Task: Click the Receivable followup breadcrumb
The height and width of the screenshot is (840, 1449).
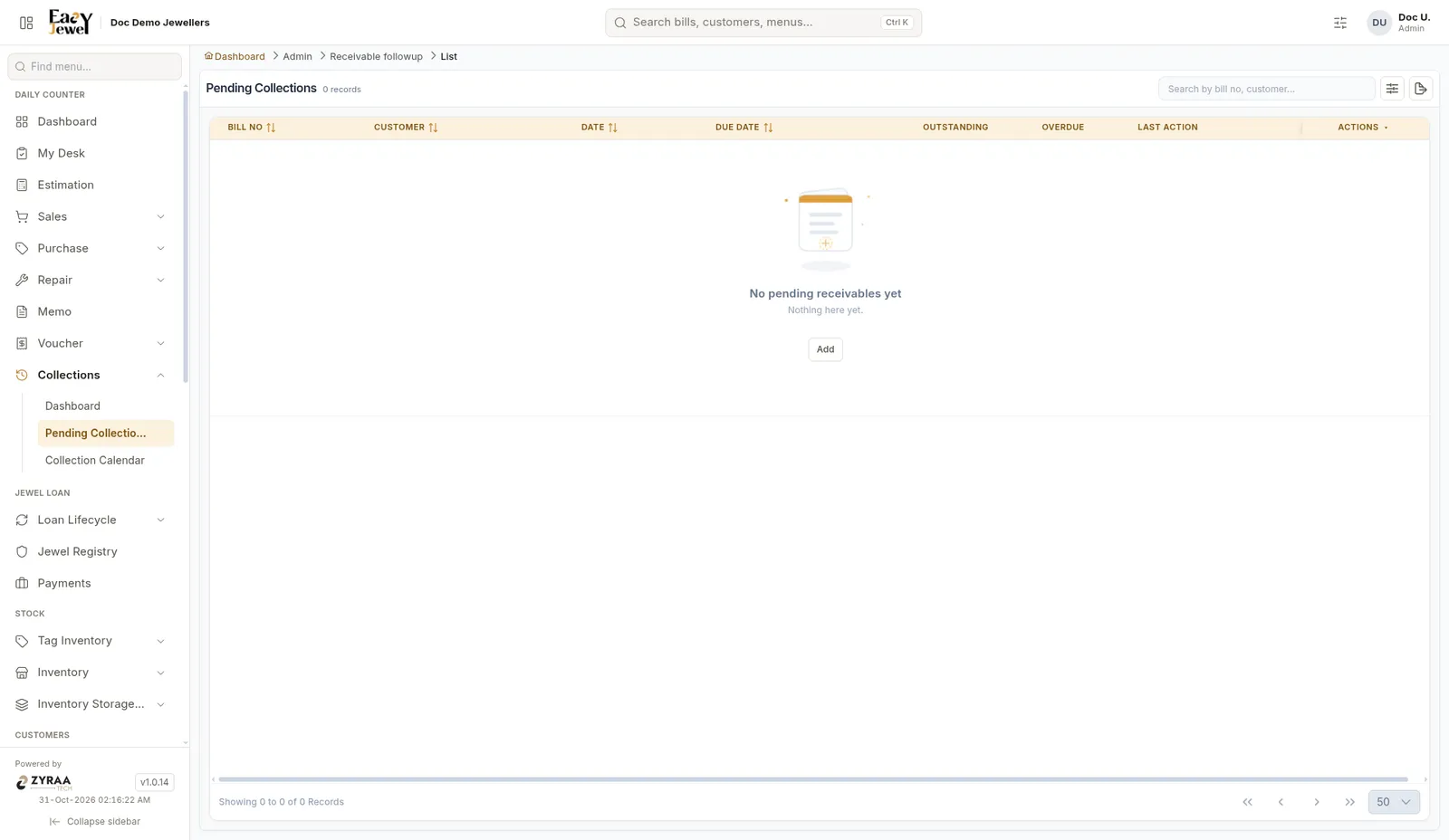Action: [x=376, y=56]
